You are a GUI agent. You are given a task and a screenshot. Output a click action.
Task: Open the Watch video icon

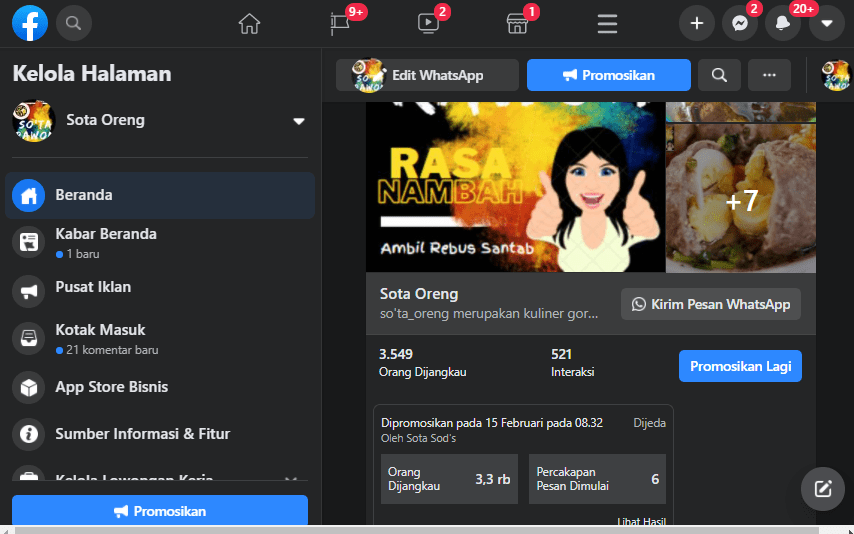(428, 23)
